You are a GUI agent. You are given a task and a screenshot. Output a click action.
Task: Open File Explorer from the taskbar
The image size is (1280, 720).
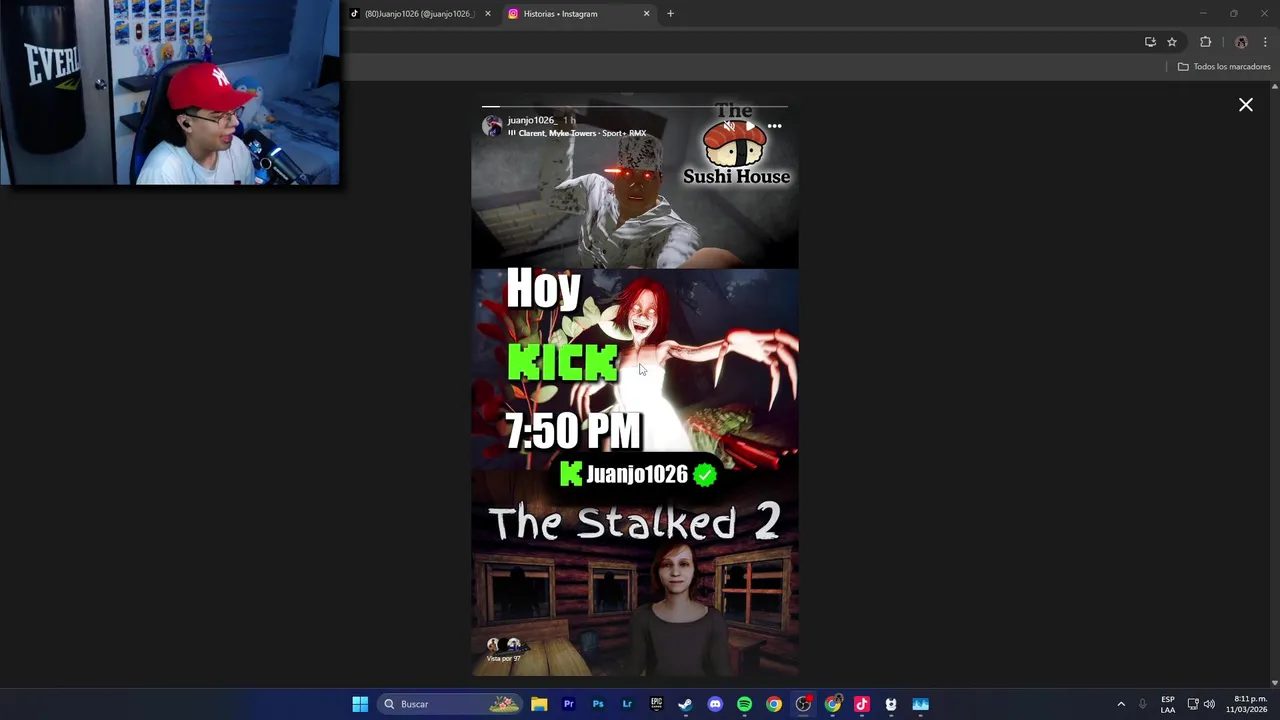[x=539, y=704]
